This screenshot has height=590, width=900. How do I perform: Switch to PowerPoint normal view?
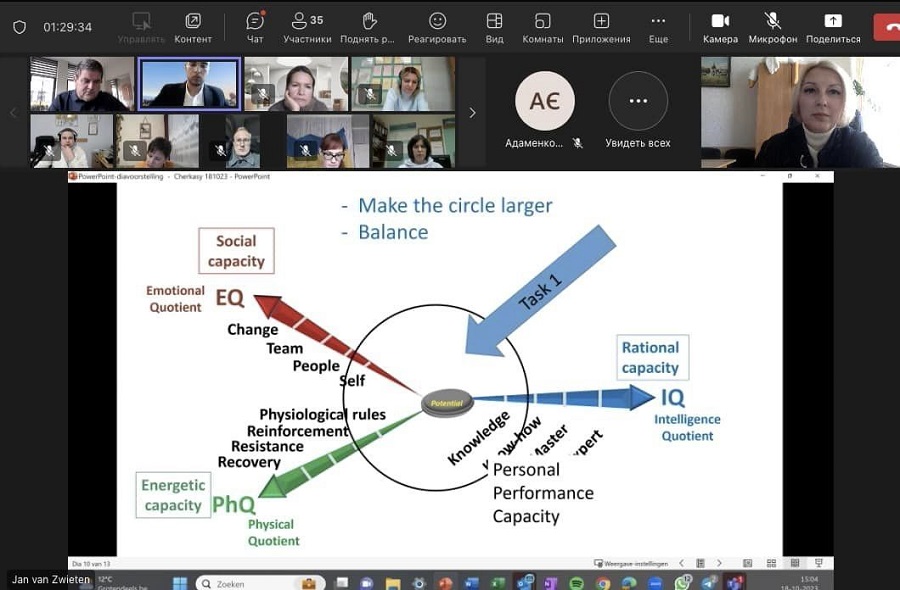point(747,563)
